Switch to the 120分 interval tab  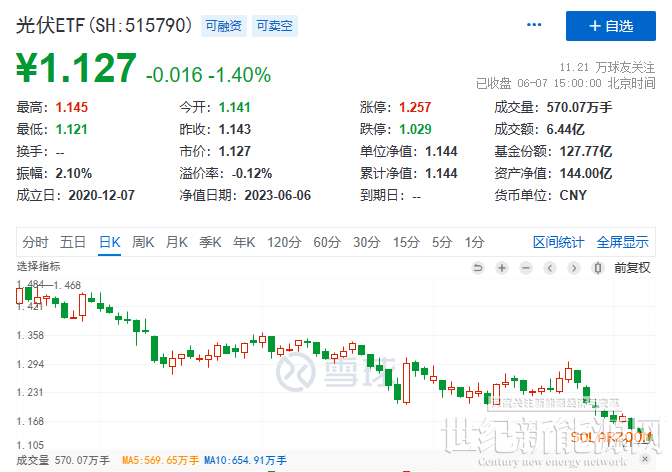(x=284, y=242)
